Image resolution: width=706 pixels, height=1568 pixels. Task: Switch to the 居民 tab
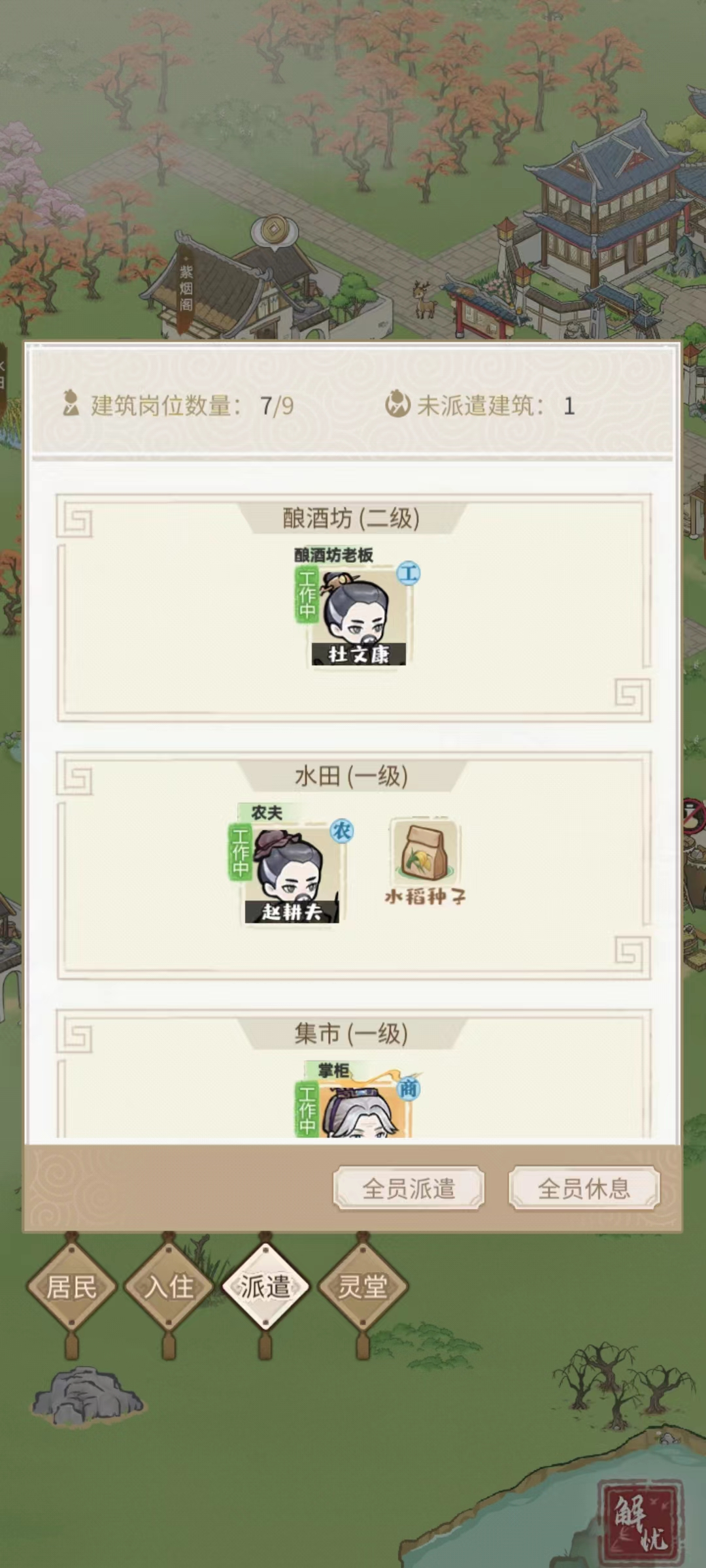point(72,1287)
